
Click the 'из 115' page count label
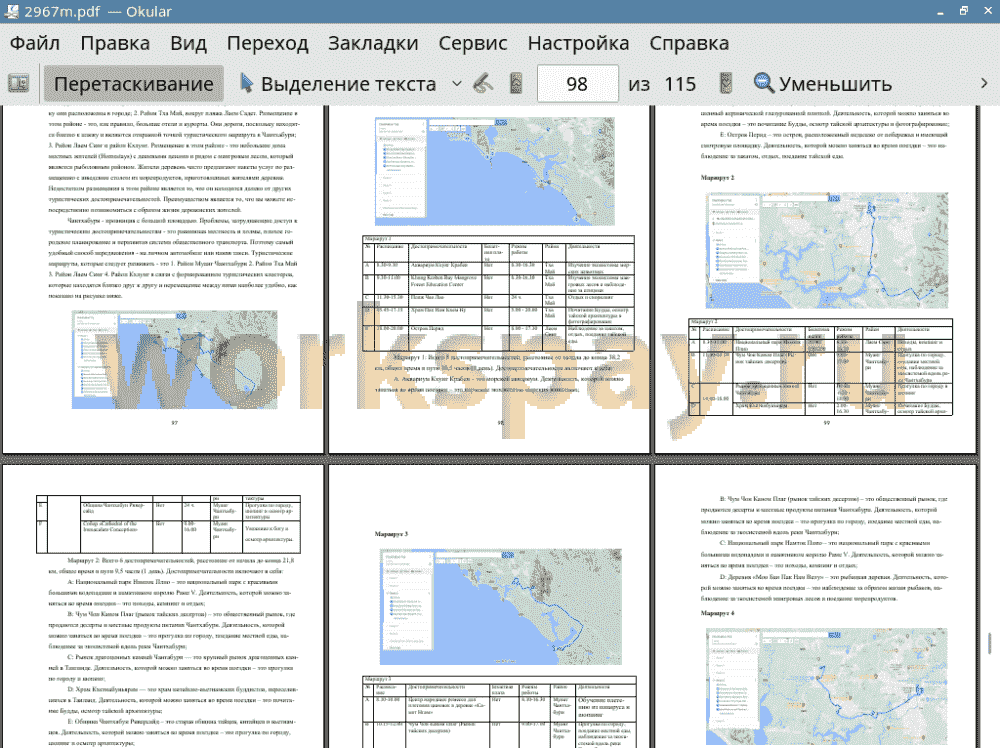[x=662, y=84]
